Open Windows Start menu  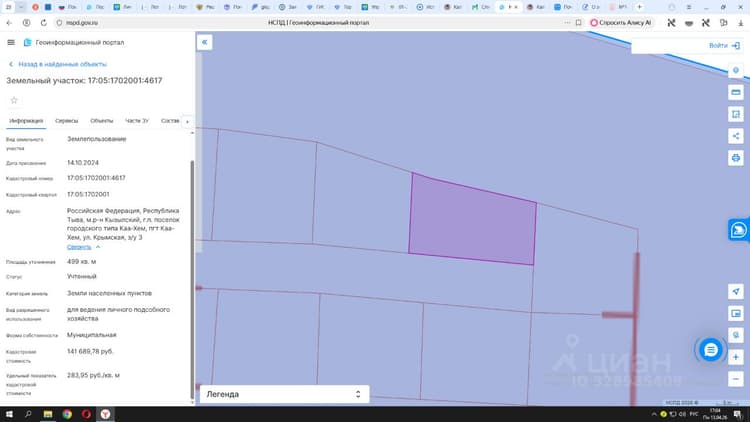[9, 414]
